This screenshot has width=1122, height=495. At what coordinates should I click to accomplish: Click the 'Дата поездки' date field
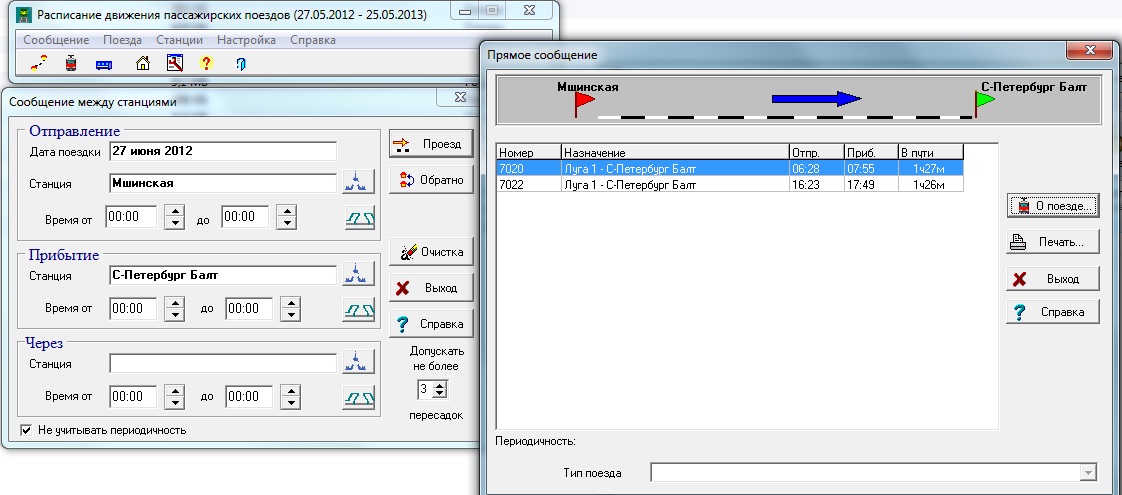[222, 151]
